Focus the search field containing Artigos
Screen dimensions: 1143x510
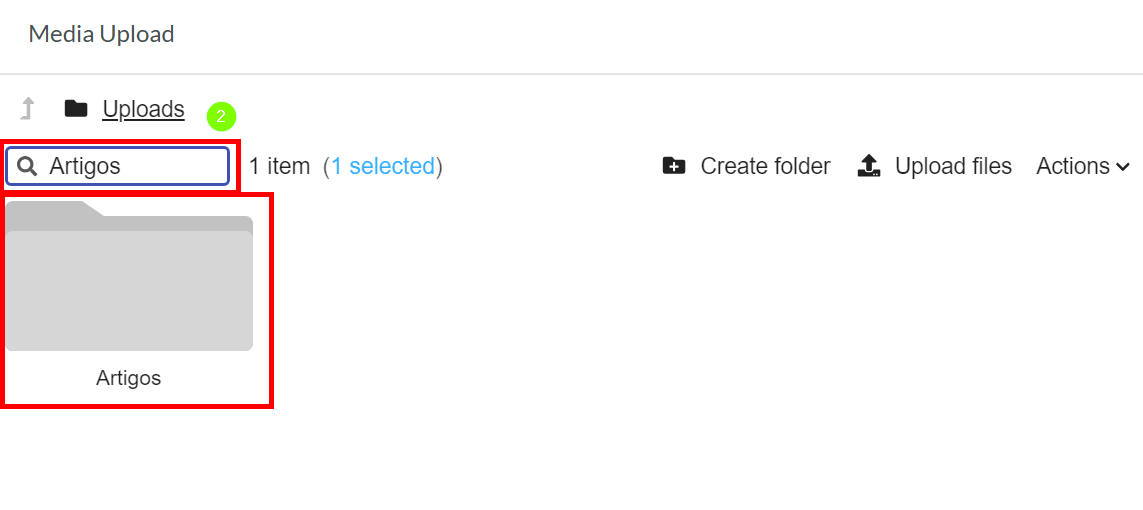coord(118,167)
